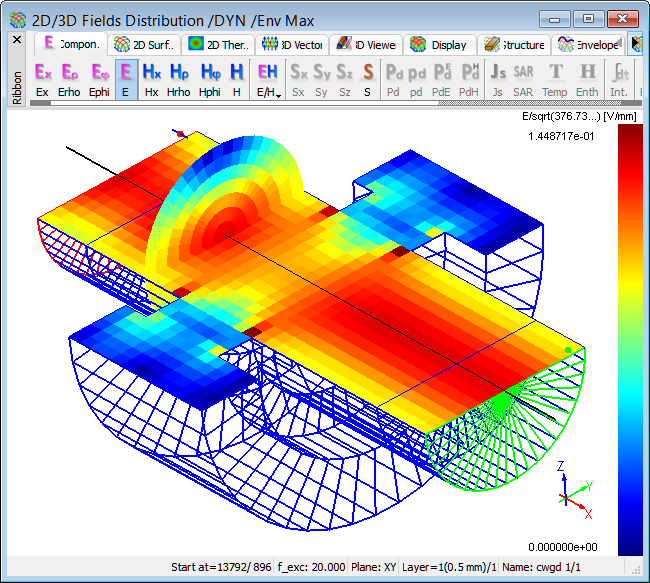Click the Ribbon vertical label
The width and height of the screenshot is (650, 583).
tap(16, 88)
